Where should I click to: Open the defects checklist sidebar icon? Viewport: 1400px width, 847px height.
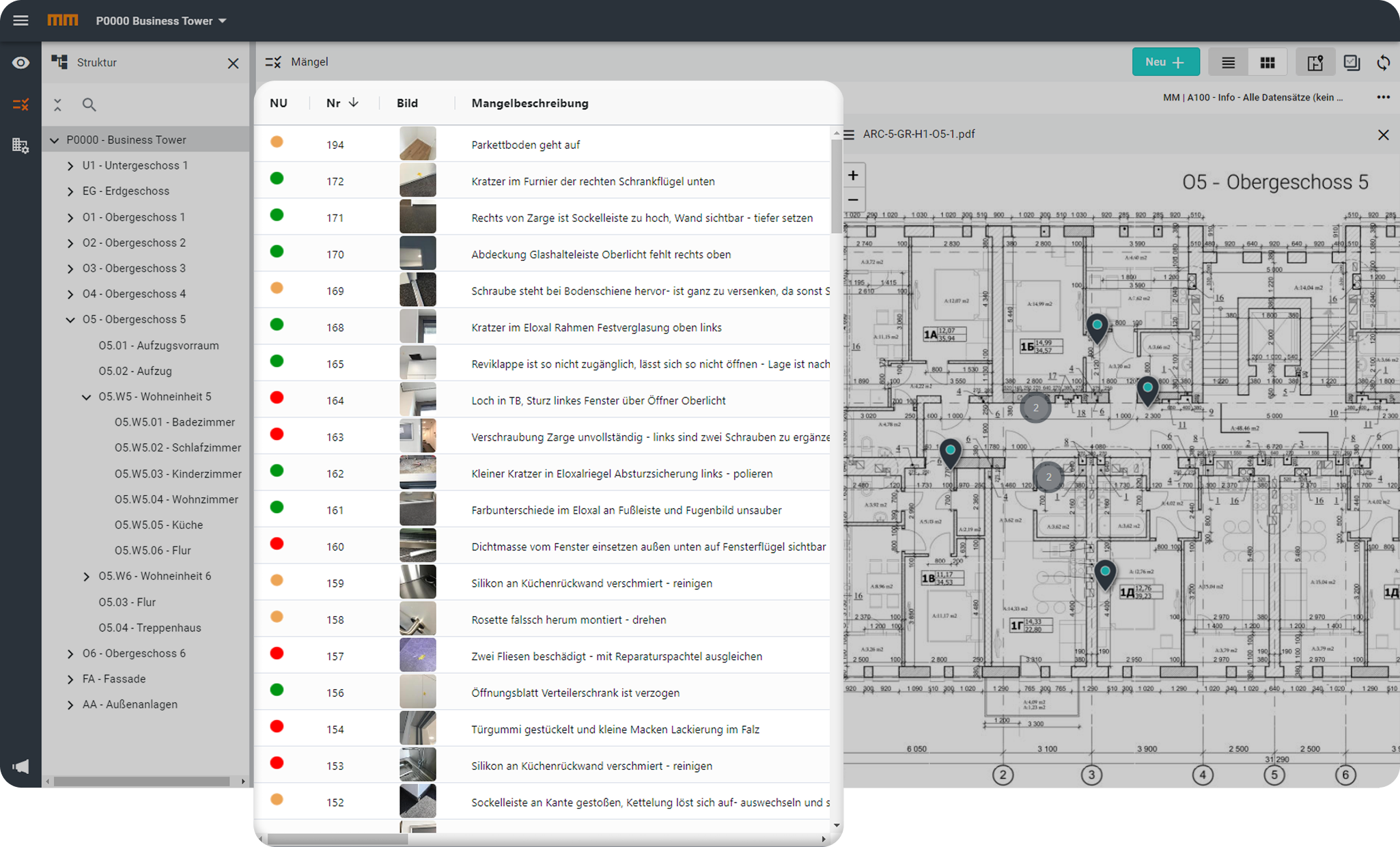coord(20,105)
